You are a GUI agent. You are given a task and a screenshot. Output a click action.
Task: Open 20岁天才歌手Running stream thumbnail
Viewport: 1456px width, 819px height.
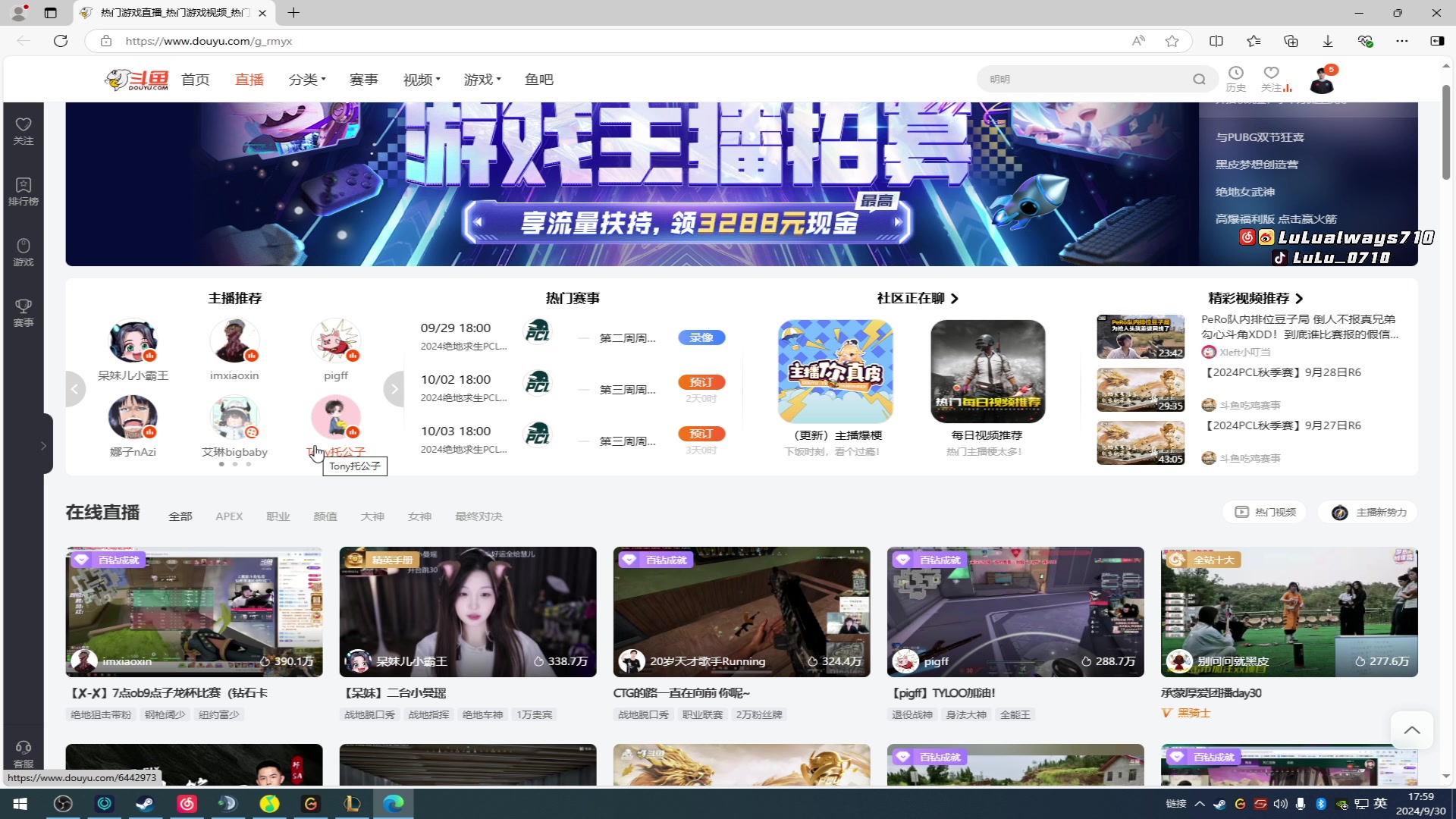tap(742, 612)
